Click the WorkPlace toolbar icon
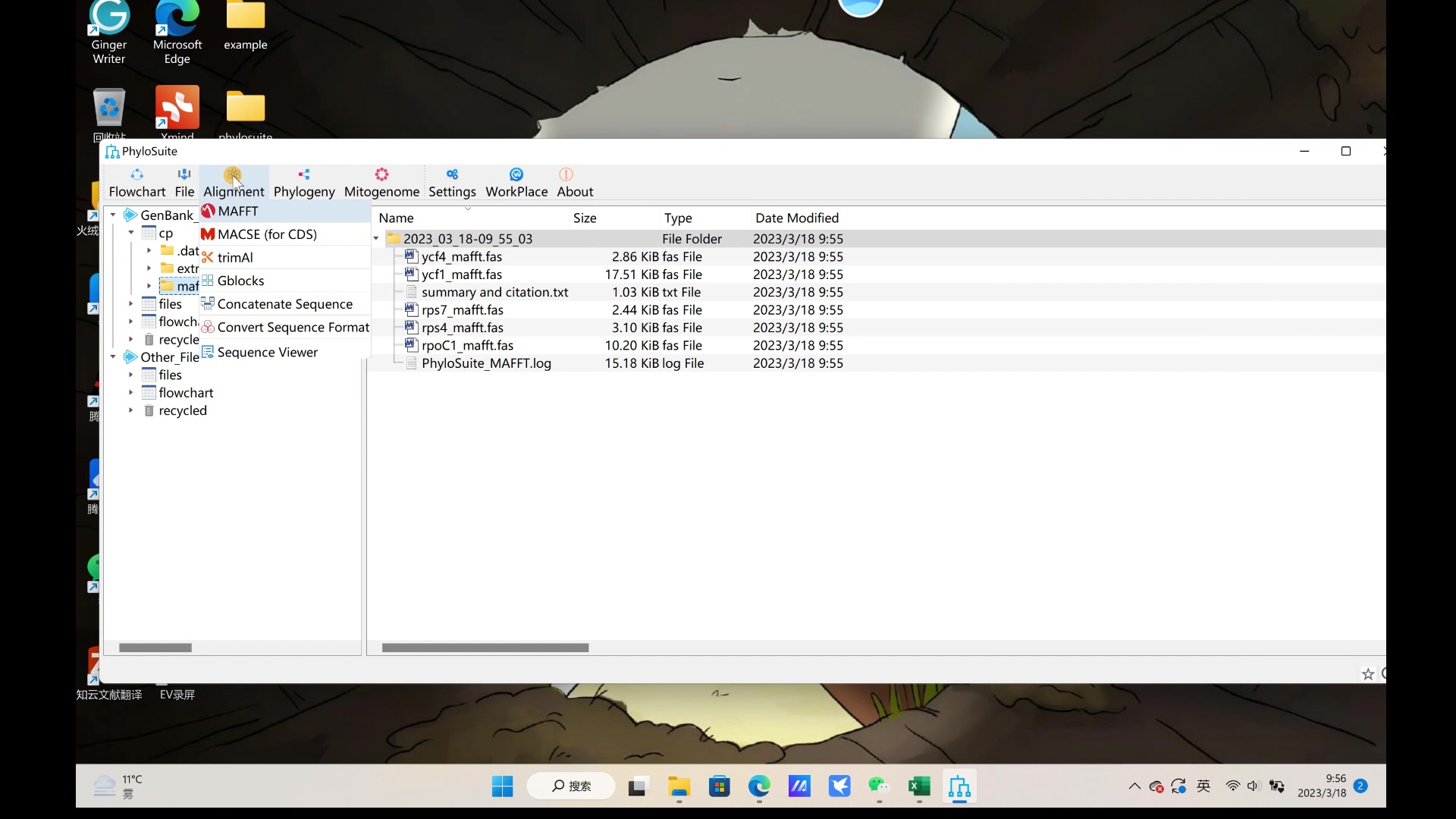1456x819 pixels. point(516,175)
